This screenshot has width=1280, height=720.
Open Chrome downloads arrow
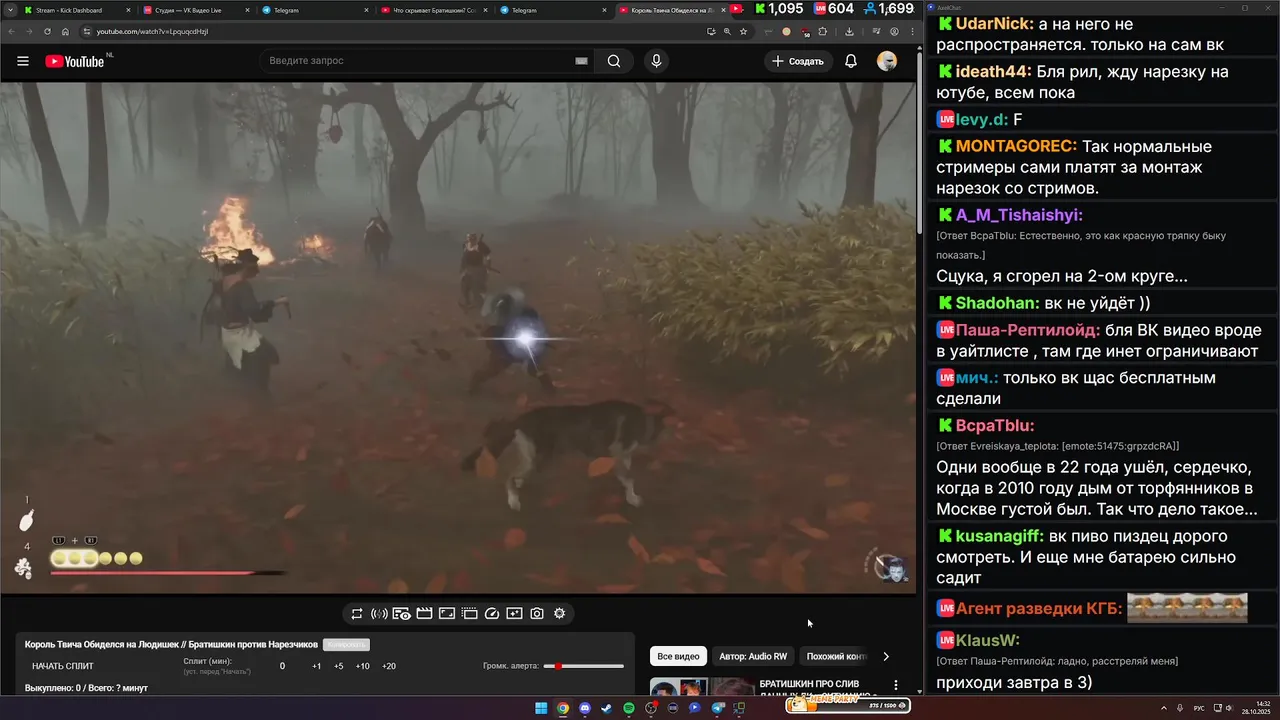point(849,31)
